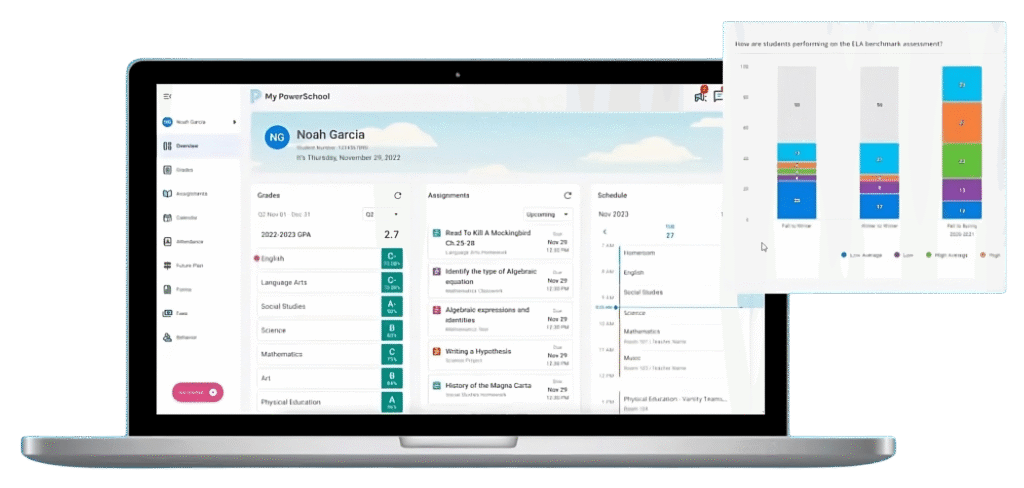Click Physical Education Varsity Team schedule entry
Image resolution: width=1024 pixels, height=488 pixels.
tap(674, 403)
